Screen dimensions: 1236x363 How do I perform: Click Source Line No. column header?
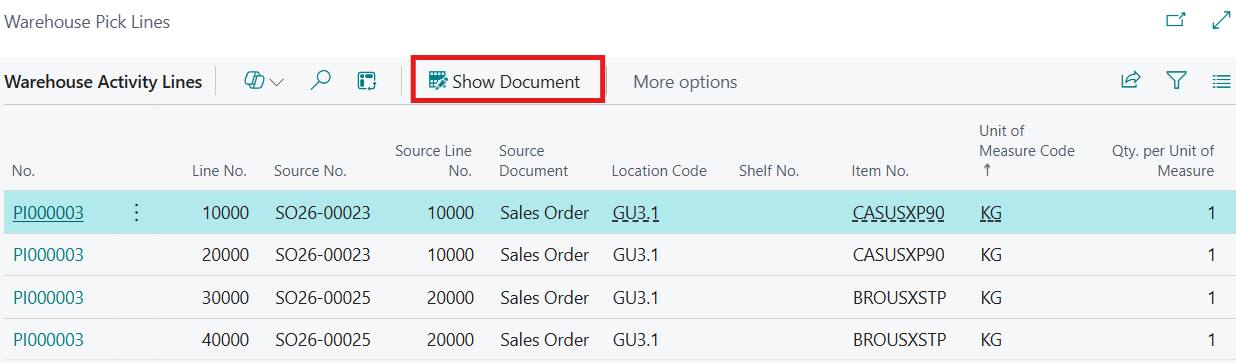433,161
